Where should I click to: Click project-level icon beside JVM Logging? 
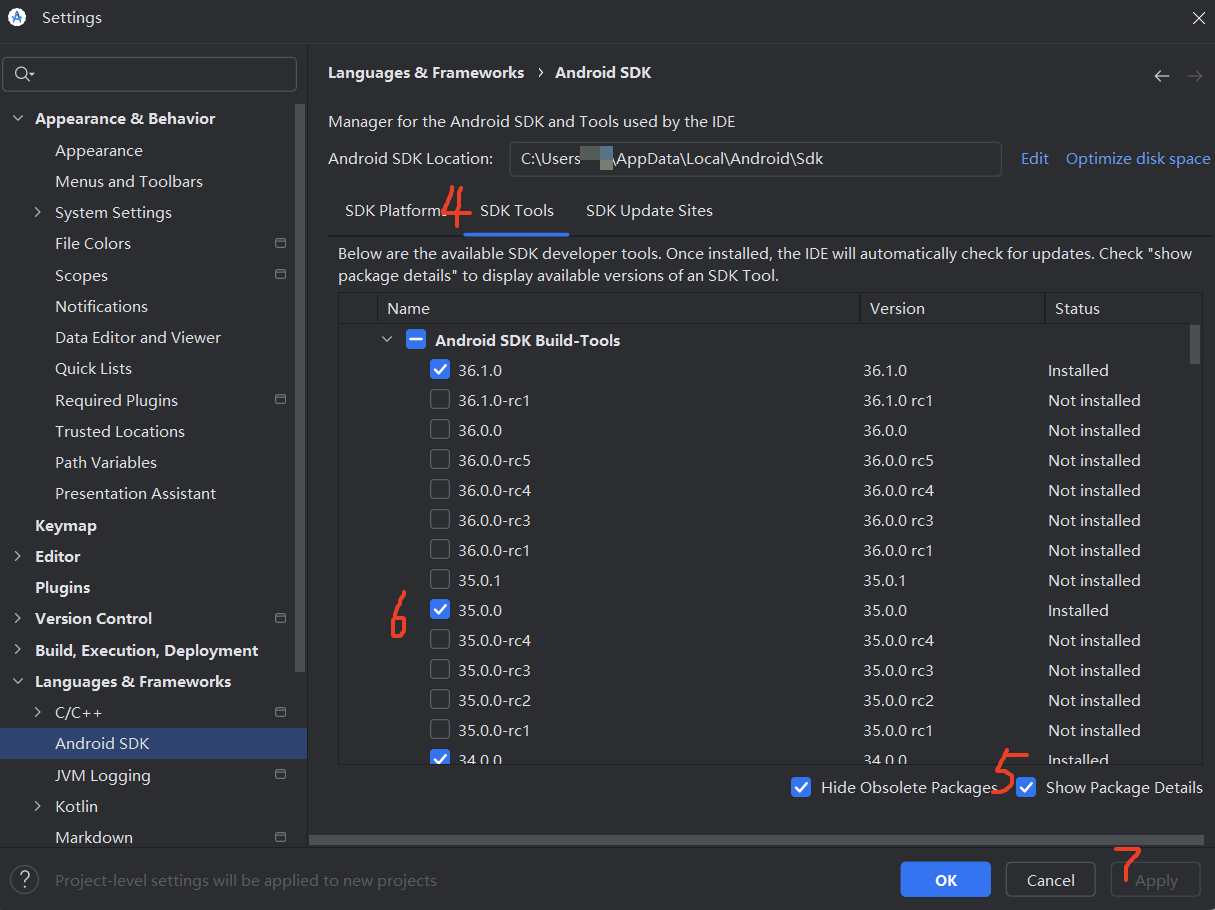click(280, 774)
